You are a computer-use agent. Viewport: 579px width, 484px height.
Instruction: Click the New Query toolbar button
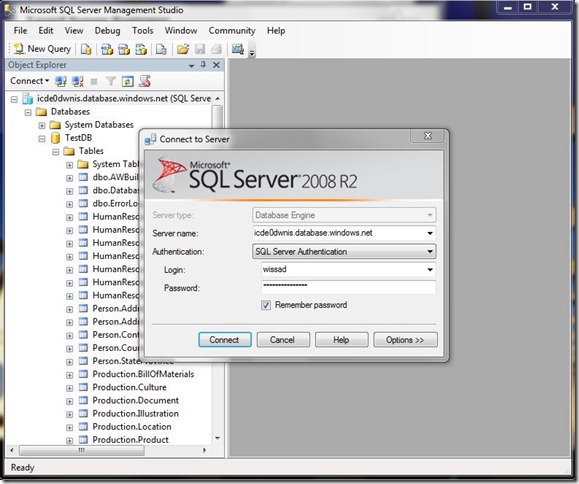(42, 49)
